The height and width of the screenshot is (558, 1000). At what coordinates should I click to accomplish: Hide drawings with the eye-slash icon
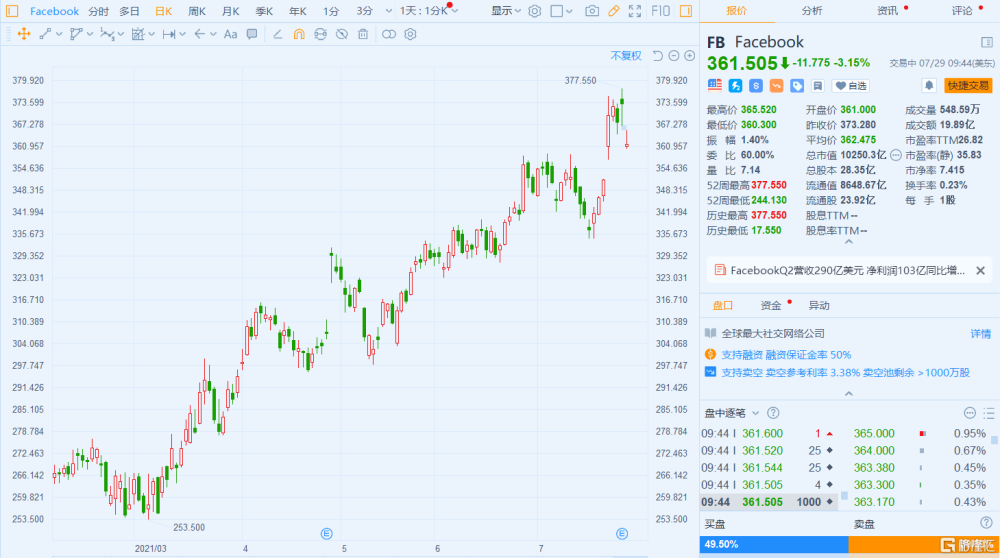point(342,34)
